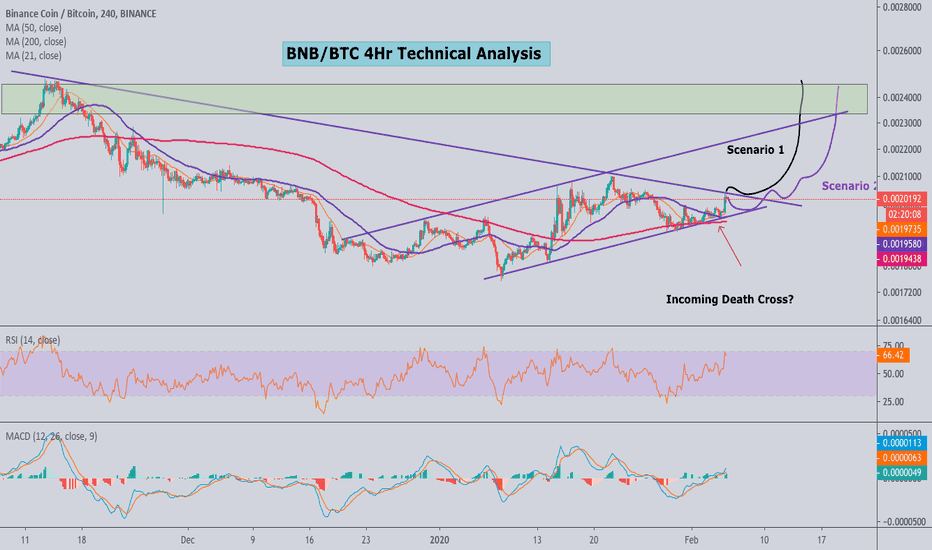Click the MACD -0.0000500 axis label
Image resolution: width=932 pixels, height=550 pixels.
(903, 521)
